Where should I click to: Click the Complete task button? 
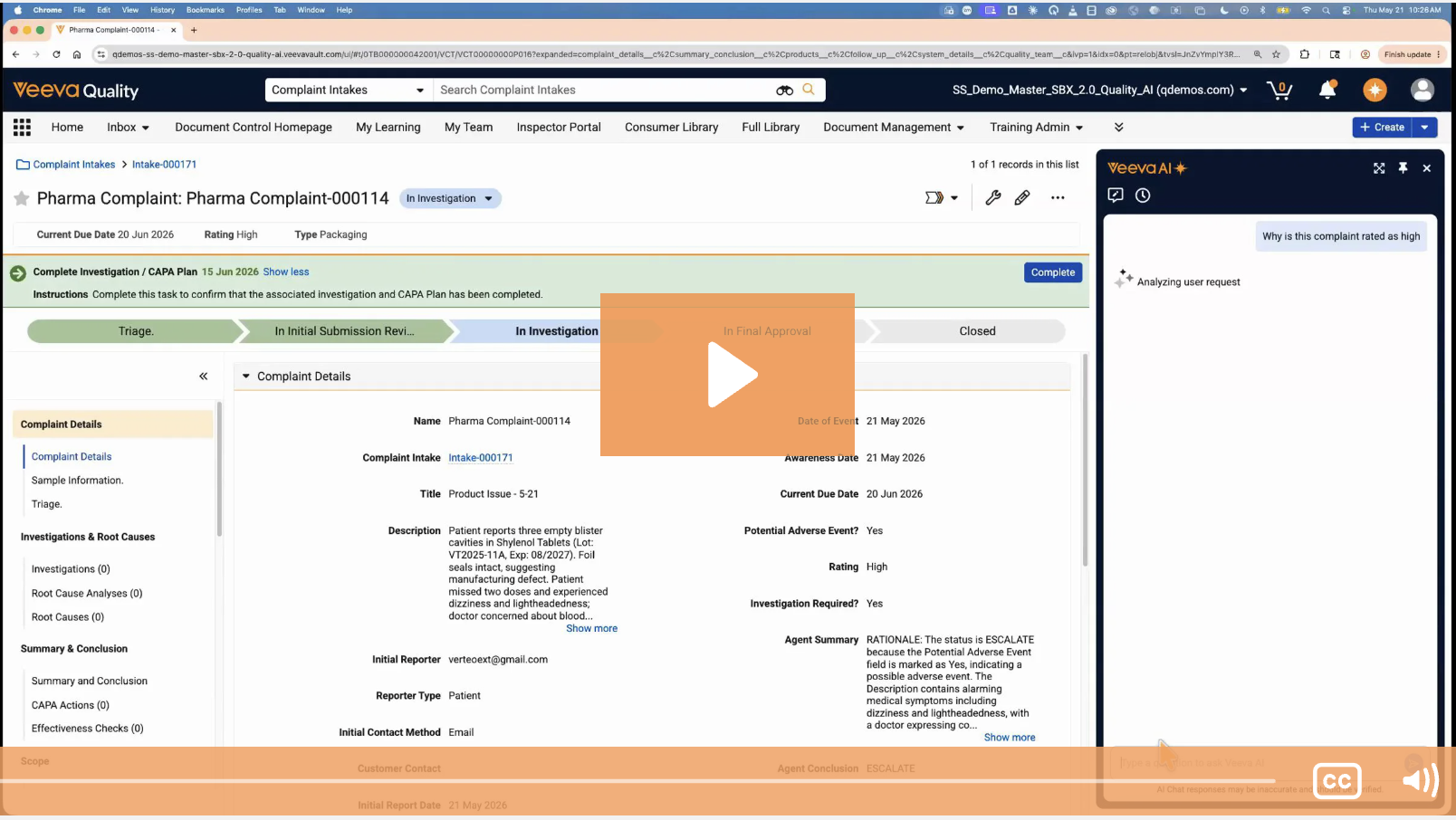pos(1053,272)
